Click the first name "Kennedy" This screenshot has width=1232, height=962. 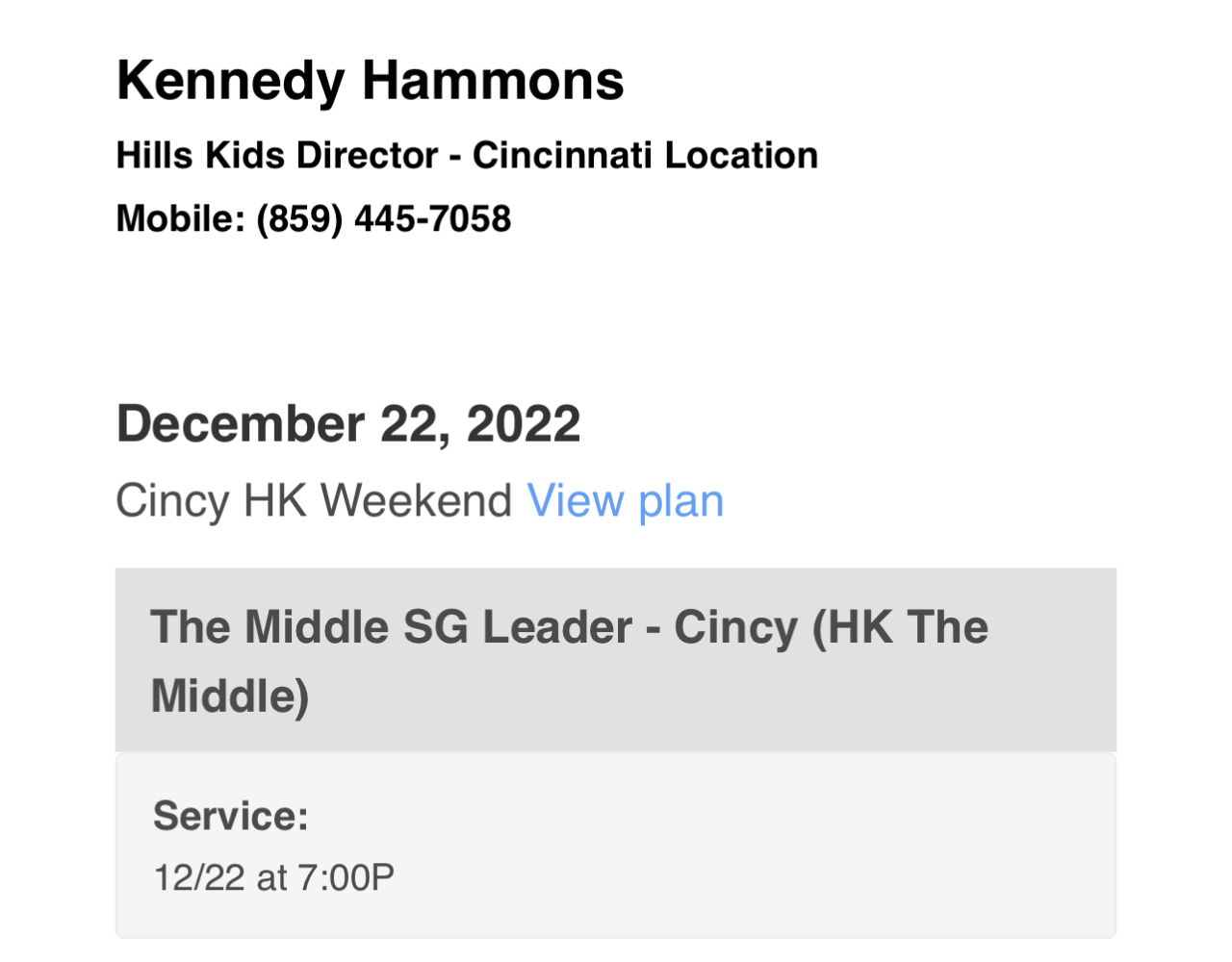pos(230,81)
